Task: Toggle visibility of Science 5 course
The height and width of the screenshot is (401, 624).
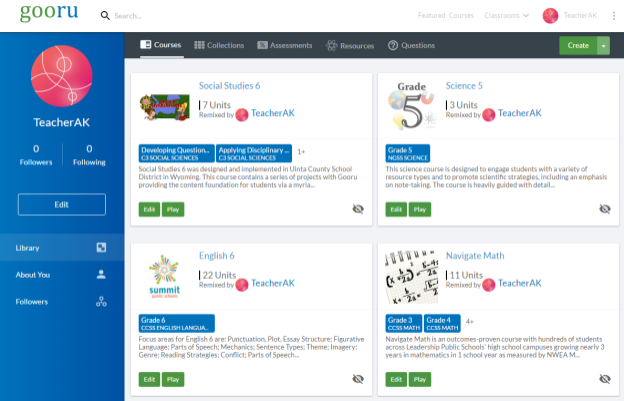Action: tap(605, 209)
